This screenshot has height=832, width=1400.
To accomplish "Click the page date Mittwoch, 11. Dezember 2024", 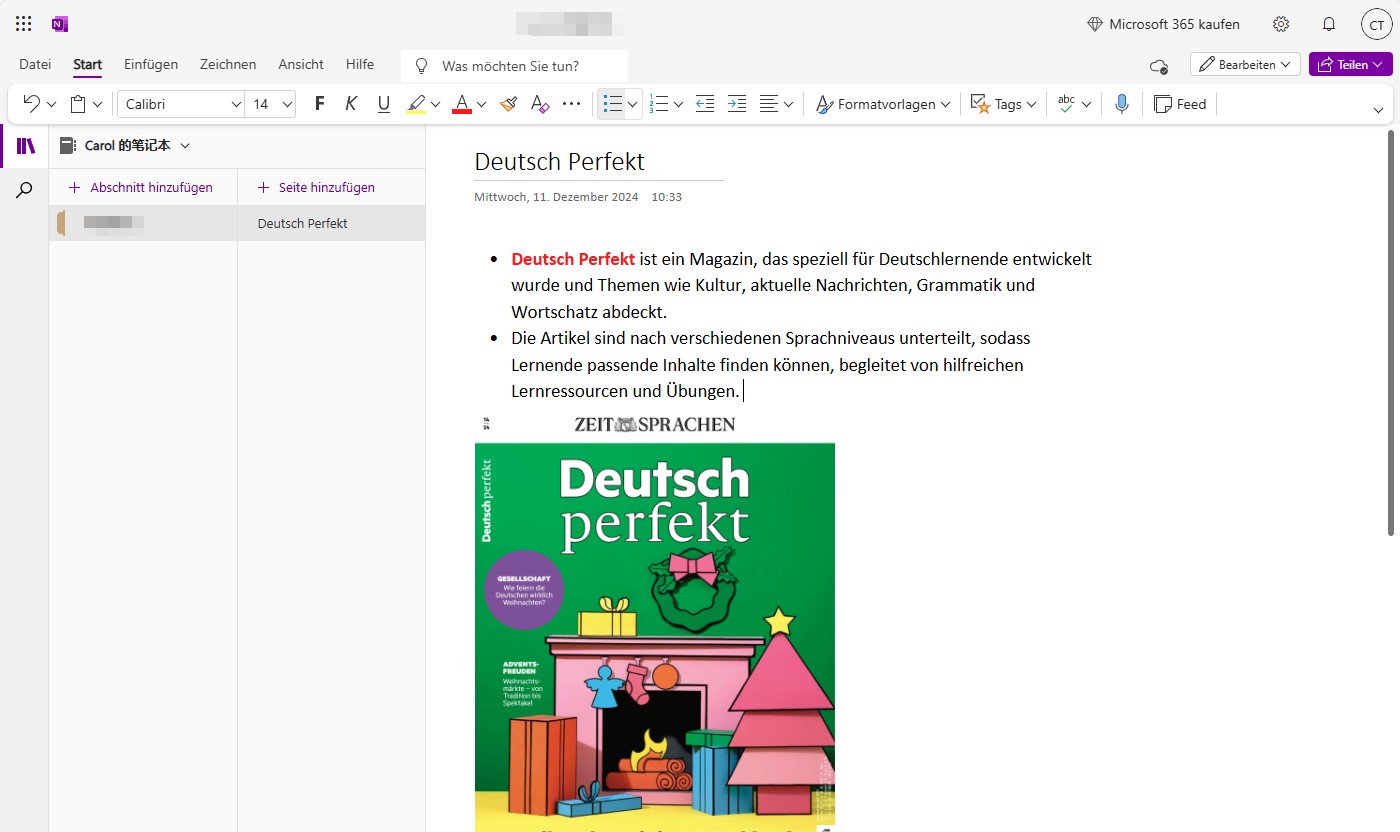I will (556, 197).
